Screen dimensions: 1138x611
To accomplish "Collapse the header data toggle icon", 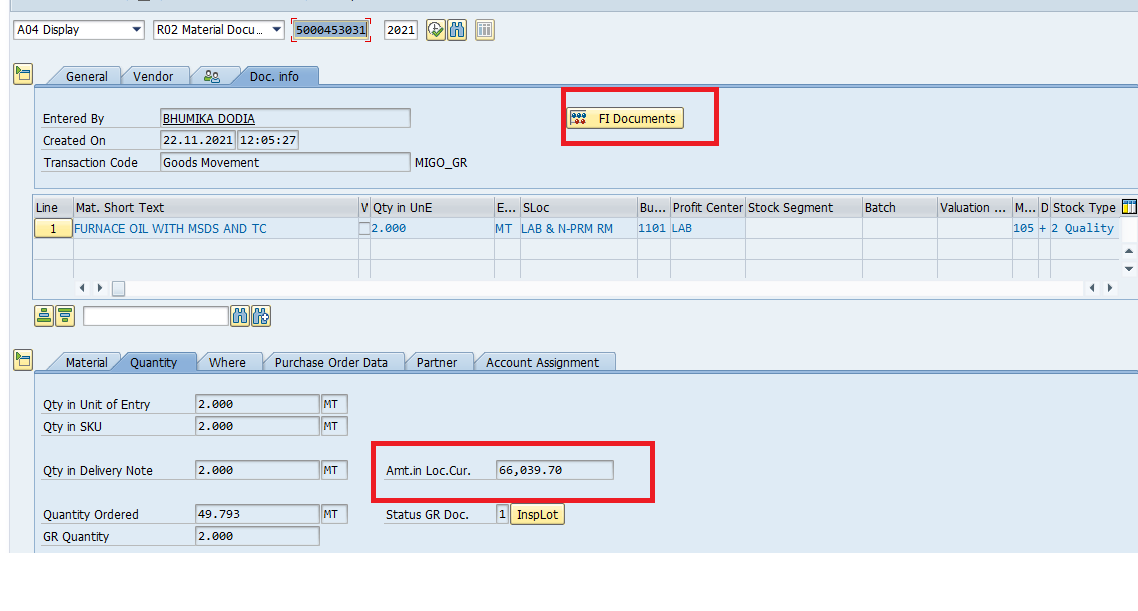I will pos(23,73).
